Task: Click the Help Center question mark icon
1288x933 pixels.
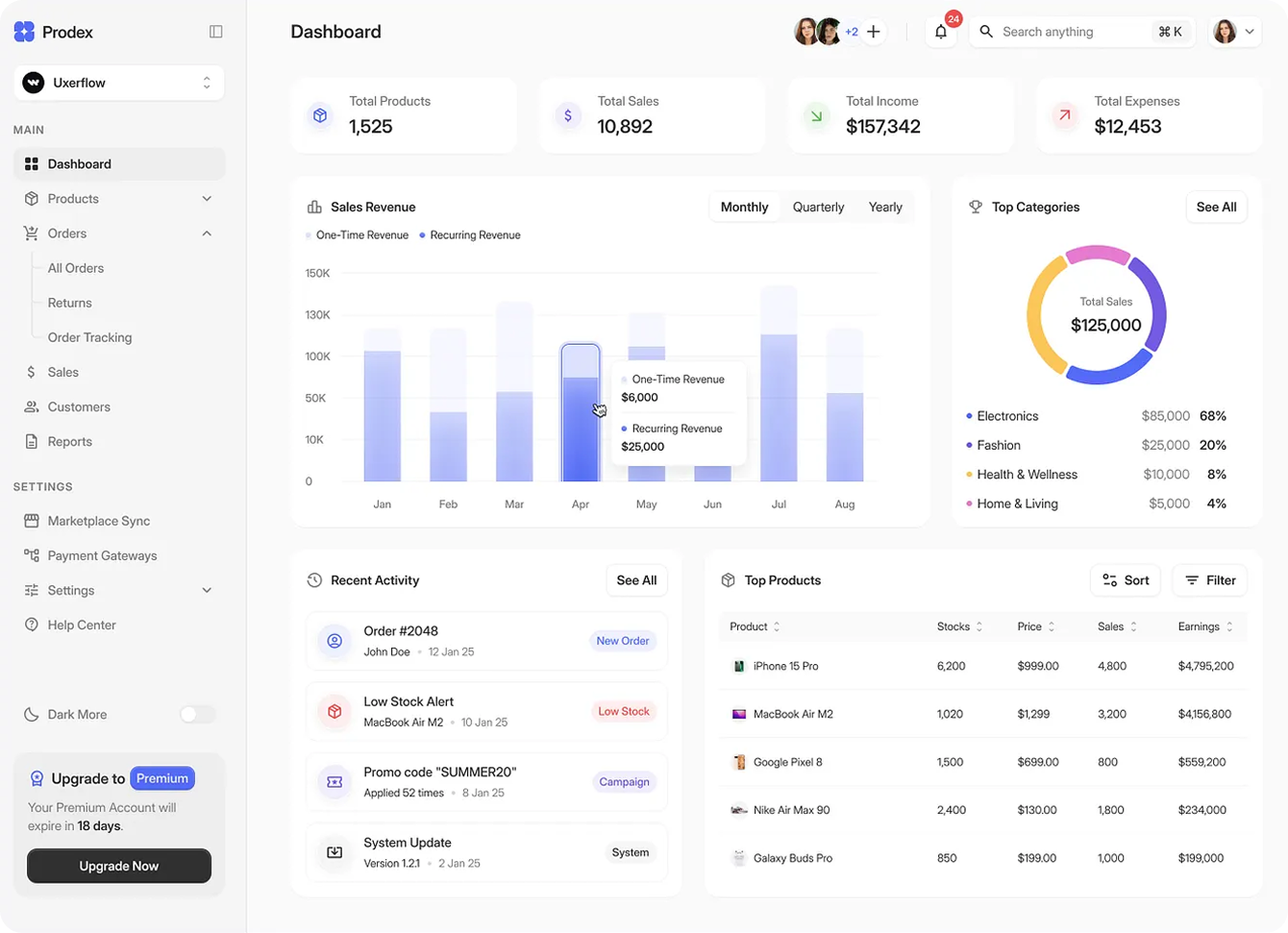Action: point(32,625)
